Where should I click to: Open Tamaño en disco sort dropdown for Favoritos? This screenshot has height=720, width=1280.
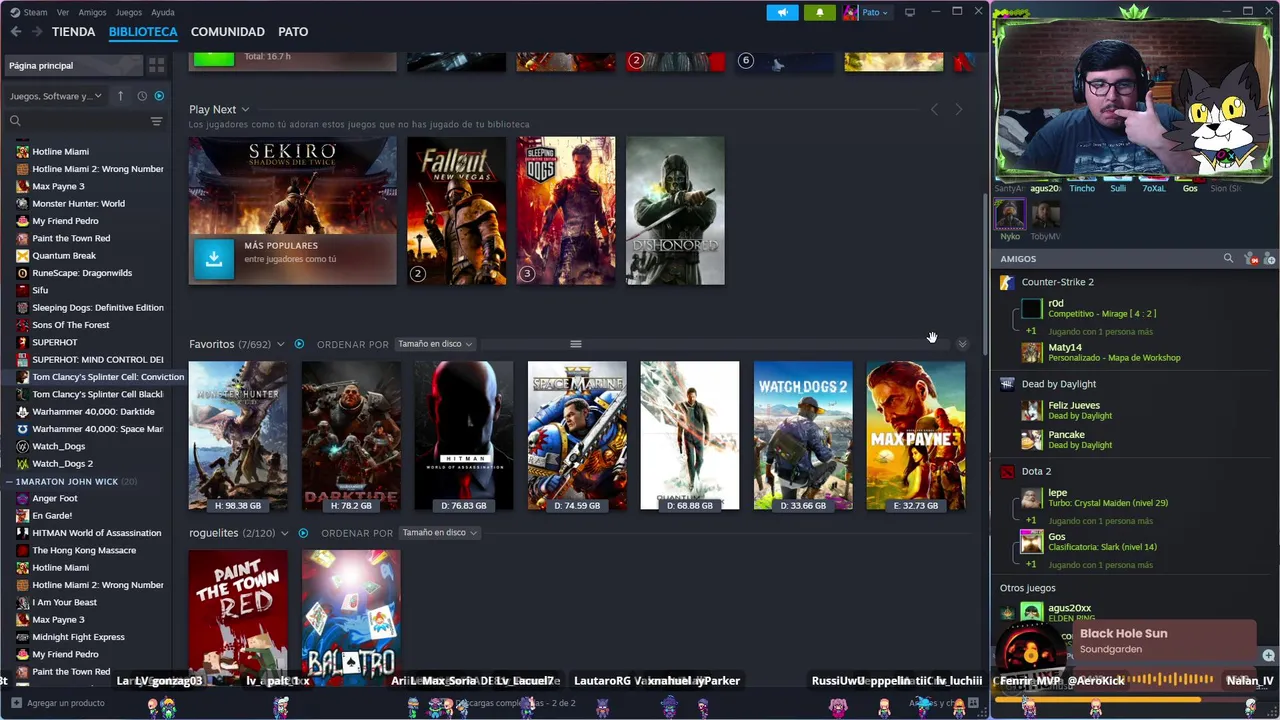click(x=435, y=344)
